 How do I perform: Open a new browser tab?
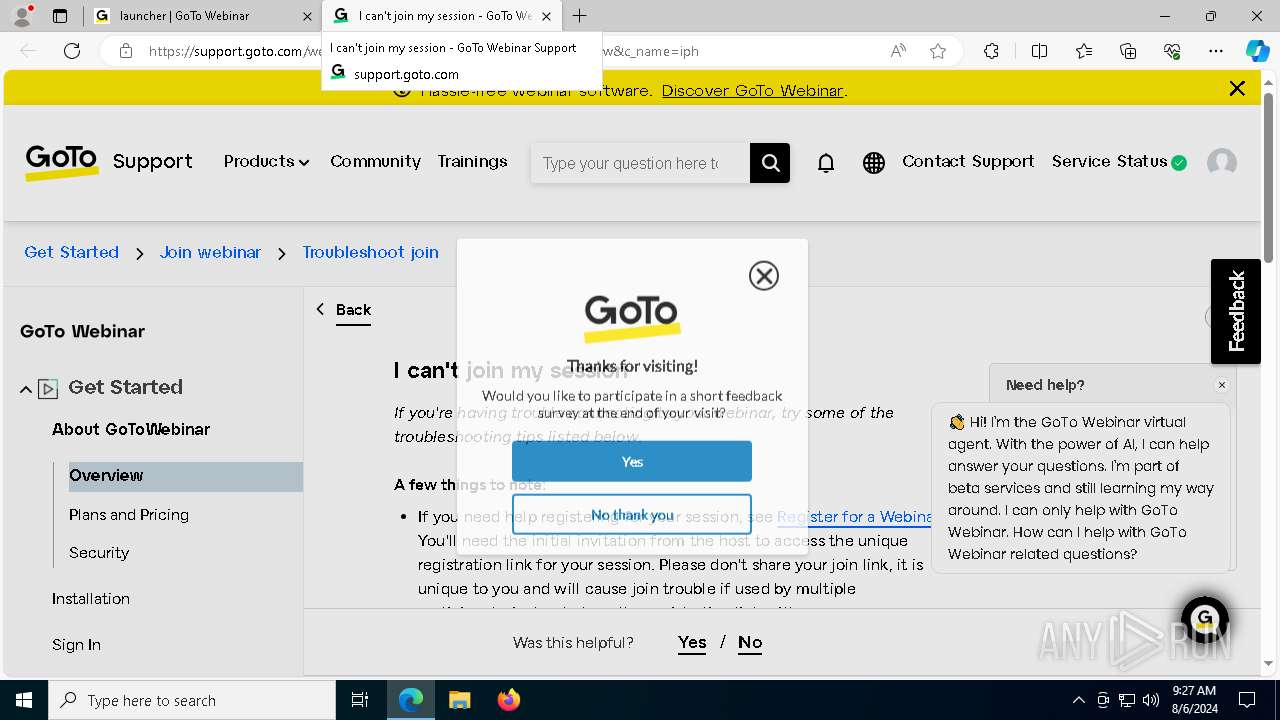[580, 16]
